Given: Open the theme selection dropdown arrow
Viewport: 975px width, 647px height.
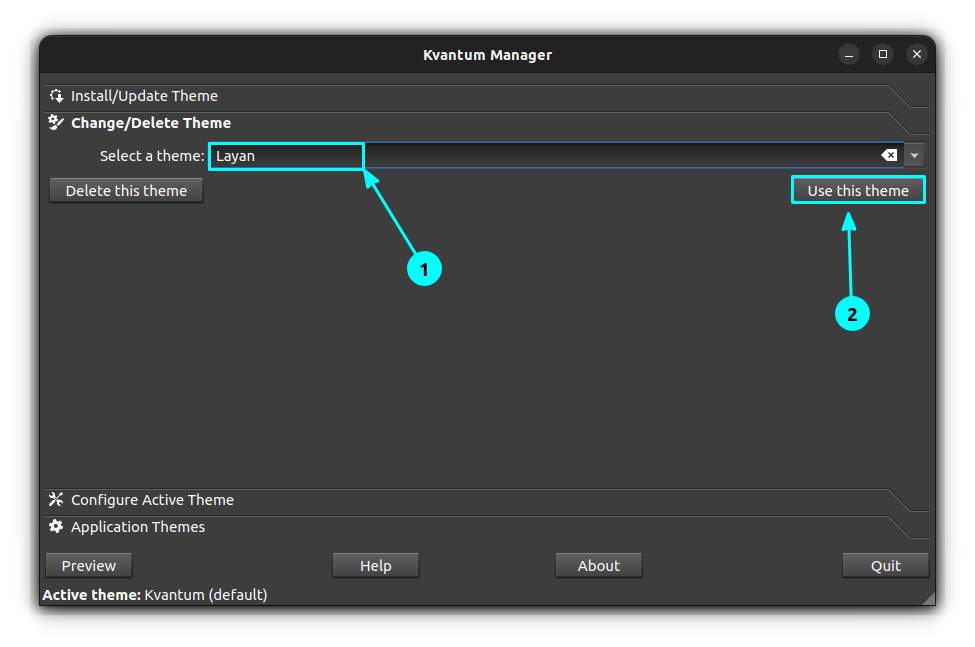Looking at the screenshot, I should click(913, 155).
